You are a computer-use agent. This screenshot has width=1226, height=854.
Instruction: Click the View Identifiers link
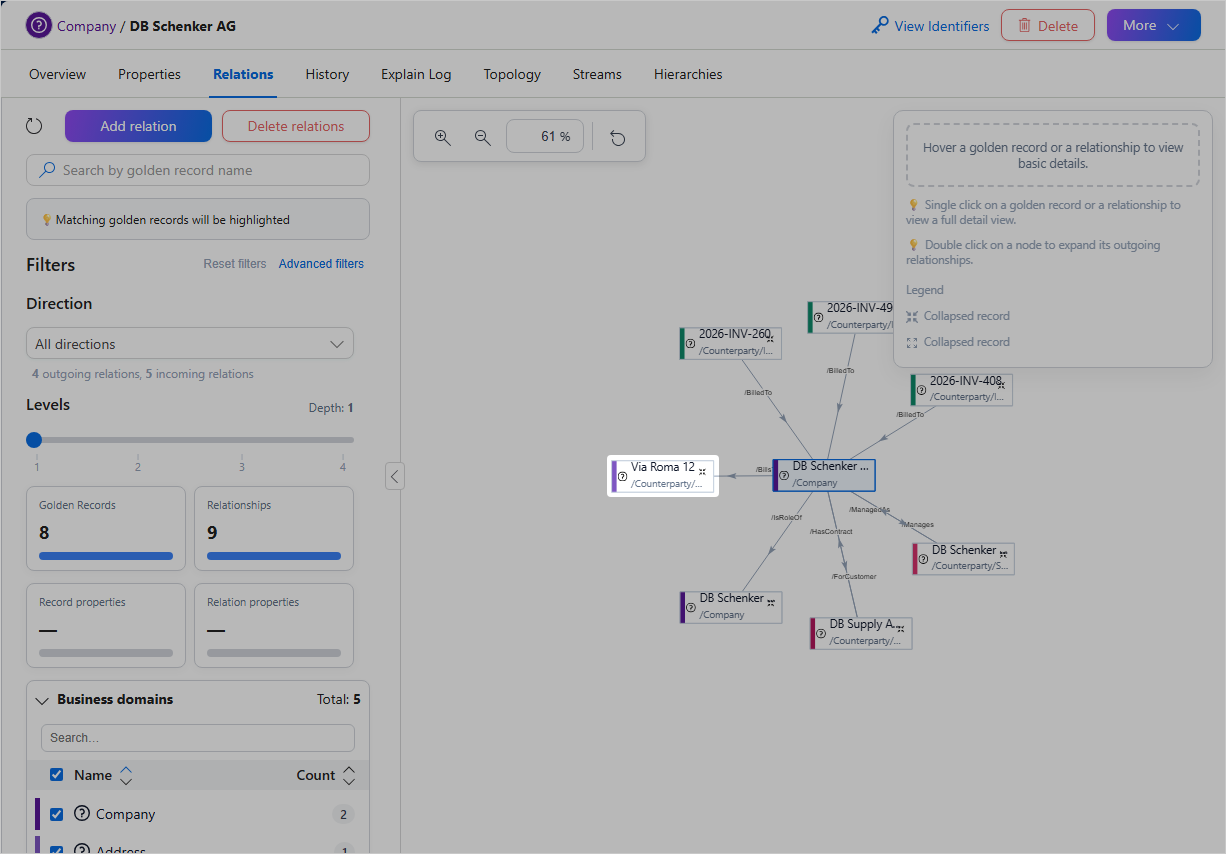pos(942,26)
